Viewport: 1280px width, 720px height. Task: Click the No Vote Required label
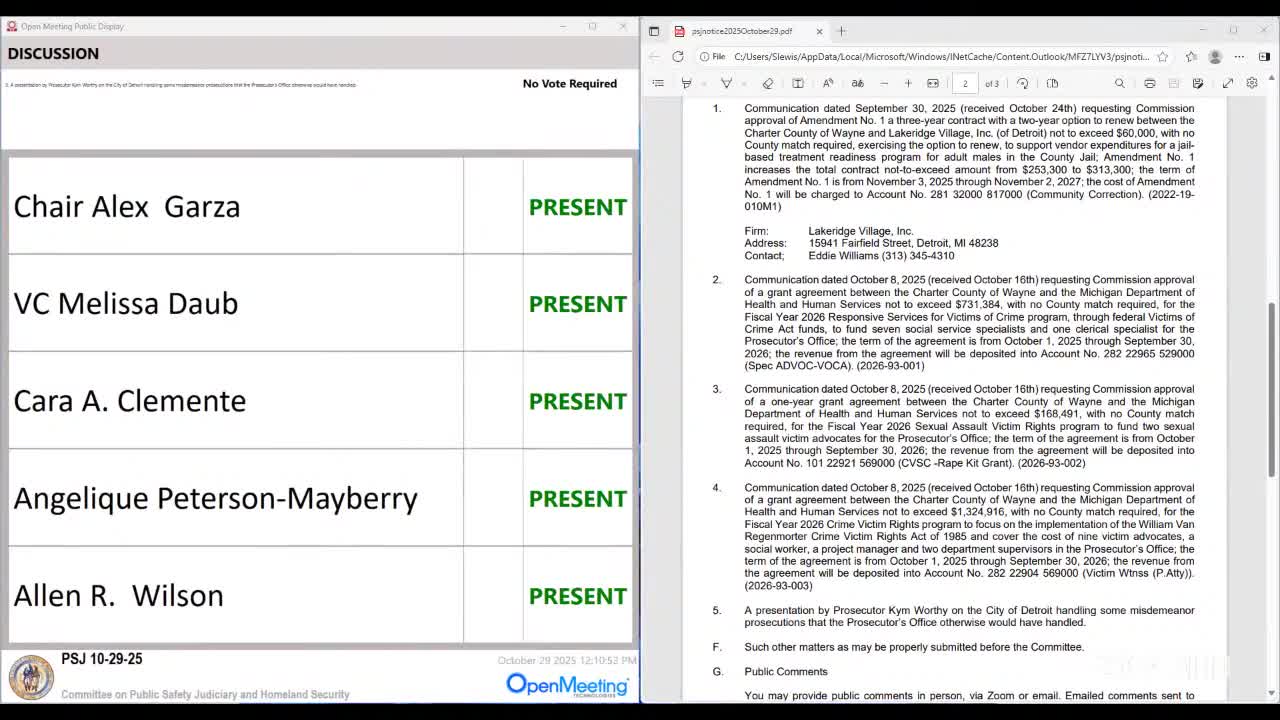[x=570, y=83]
